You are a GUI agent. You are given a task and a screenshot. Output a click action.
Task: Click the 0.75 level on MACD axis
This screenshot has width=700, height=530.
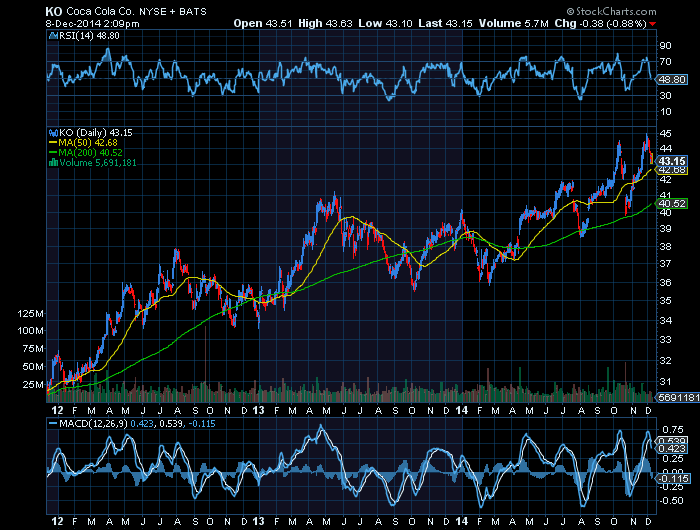pos(673,430)
